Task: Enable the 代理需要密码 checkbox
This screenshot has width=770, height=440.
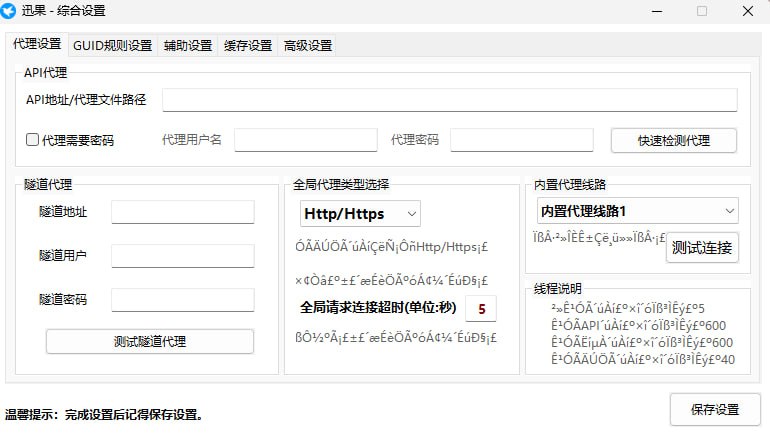Action: point(32,140)
